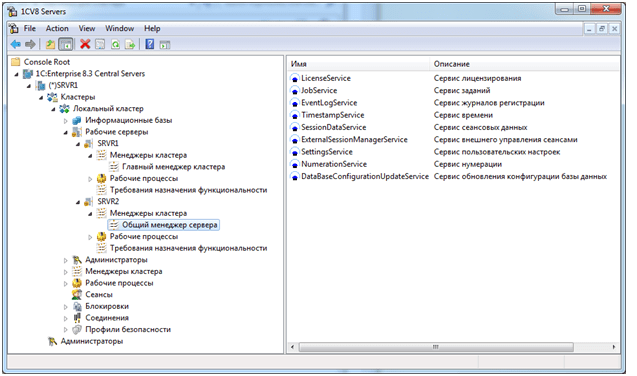
Task: Click the Export List toolbar icon
Action: (130, 44)
